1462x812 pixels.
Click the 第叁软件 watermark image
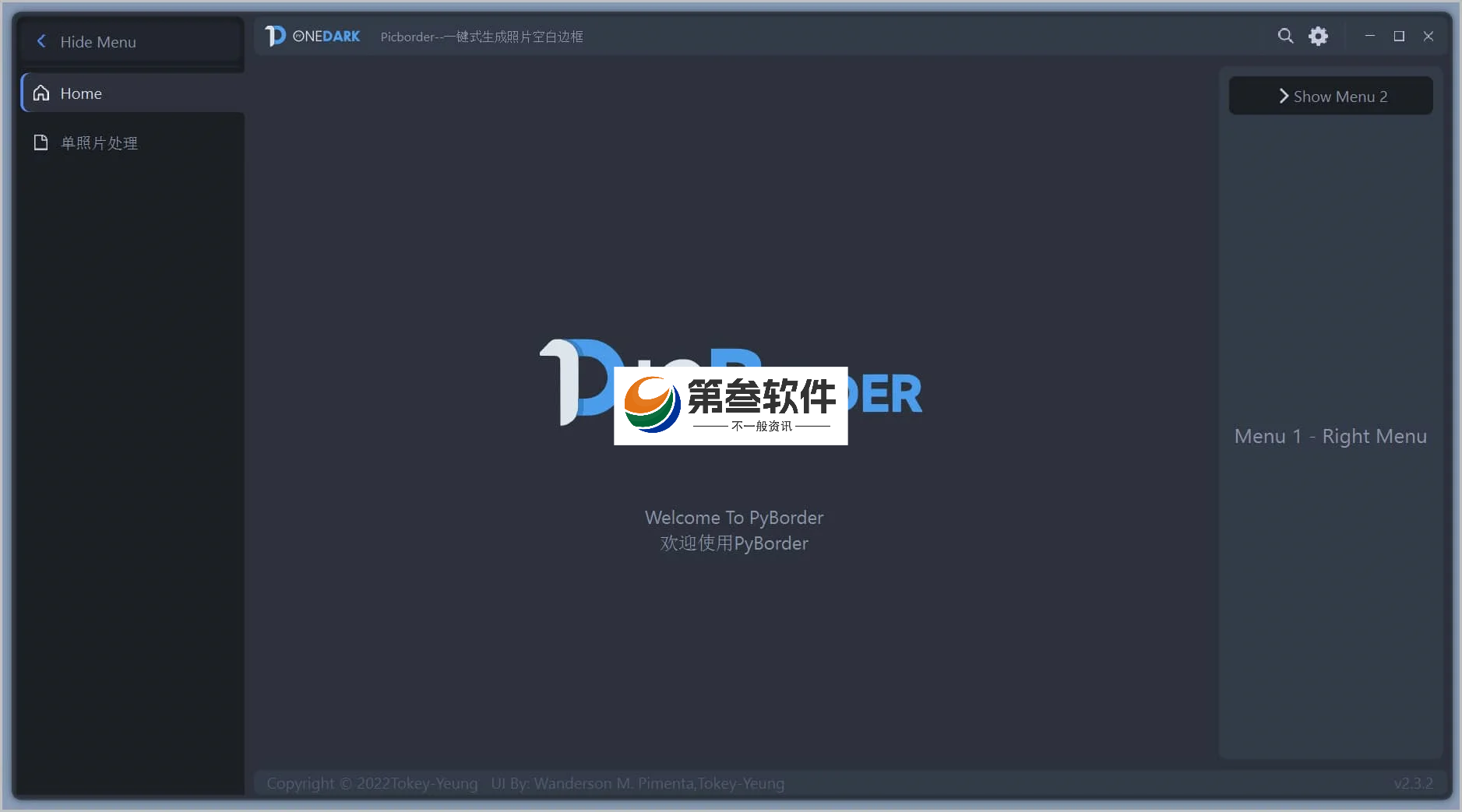point(731,406)
